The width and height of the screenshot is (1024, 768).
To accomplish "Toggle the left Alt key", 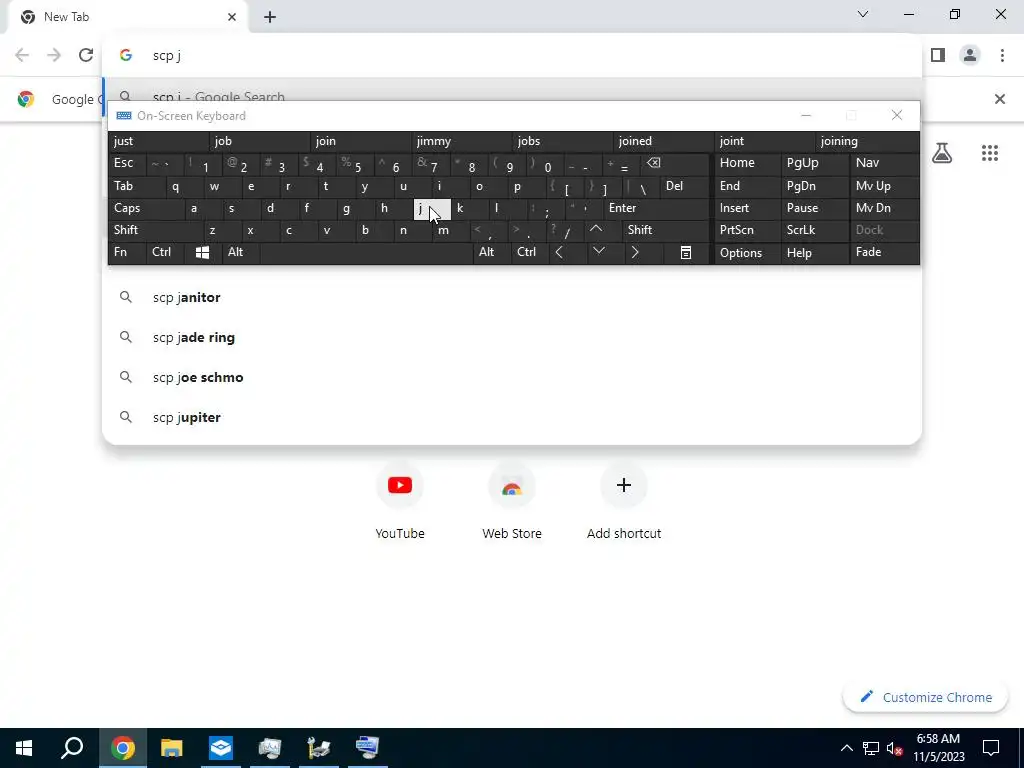I will (x=240, y=253).
